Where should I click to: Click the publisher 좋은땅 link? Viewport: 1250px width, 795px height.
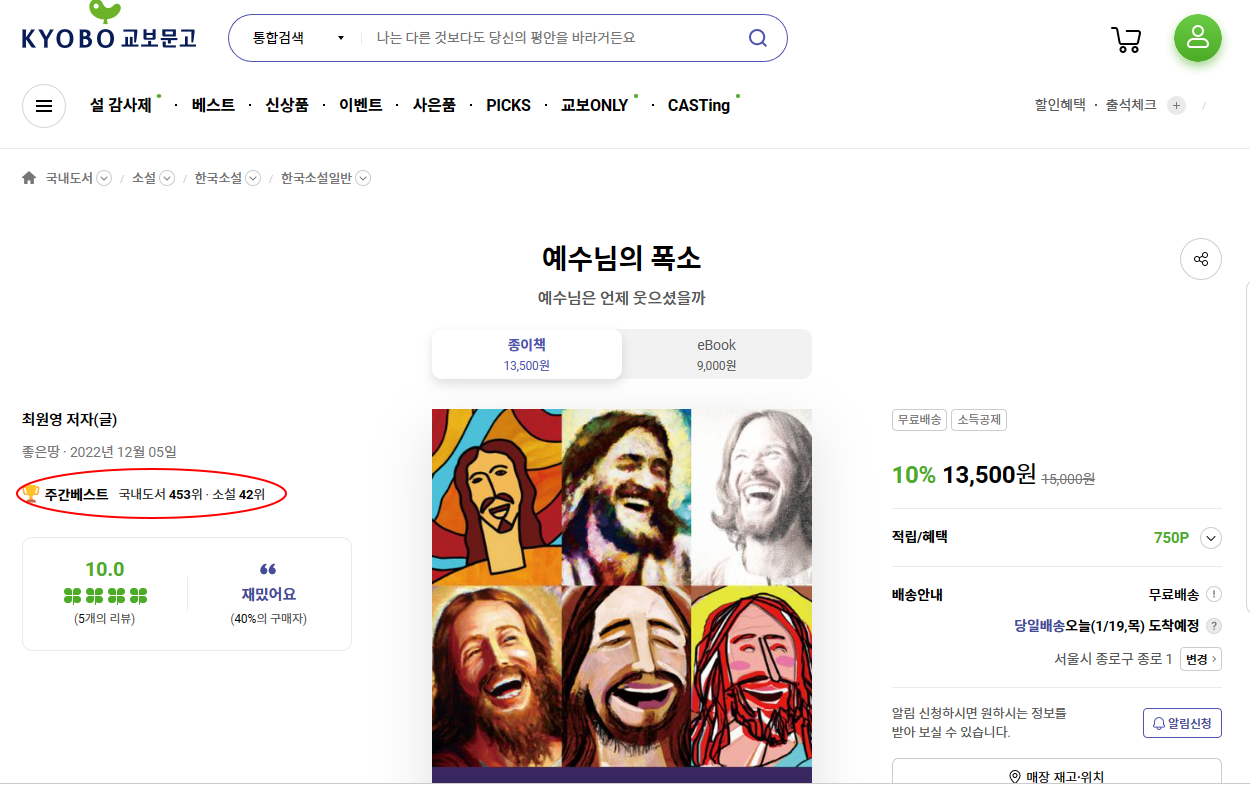pos(39,452)
